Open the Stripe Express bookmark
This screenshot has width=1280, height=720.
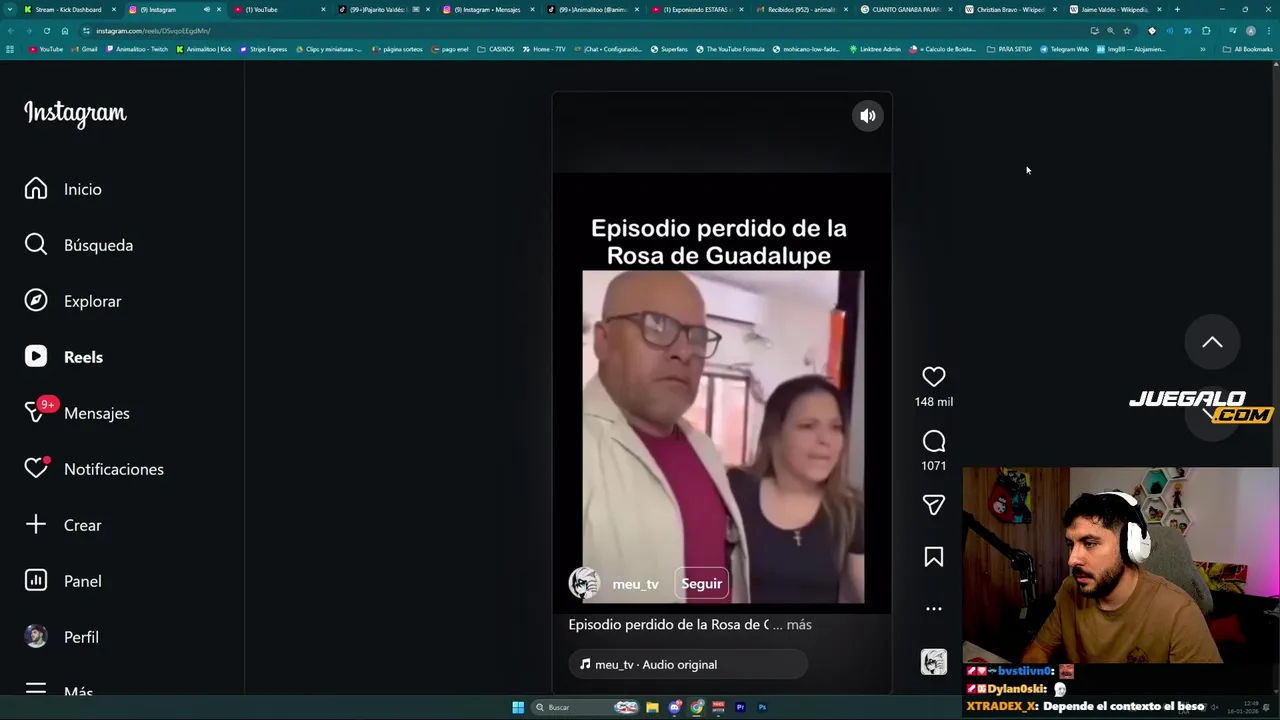click(264, 49)
